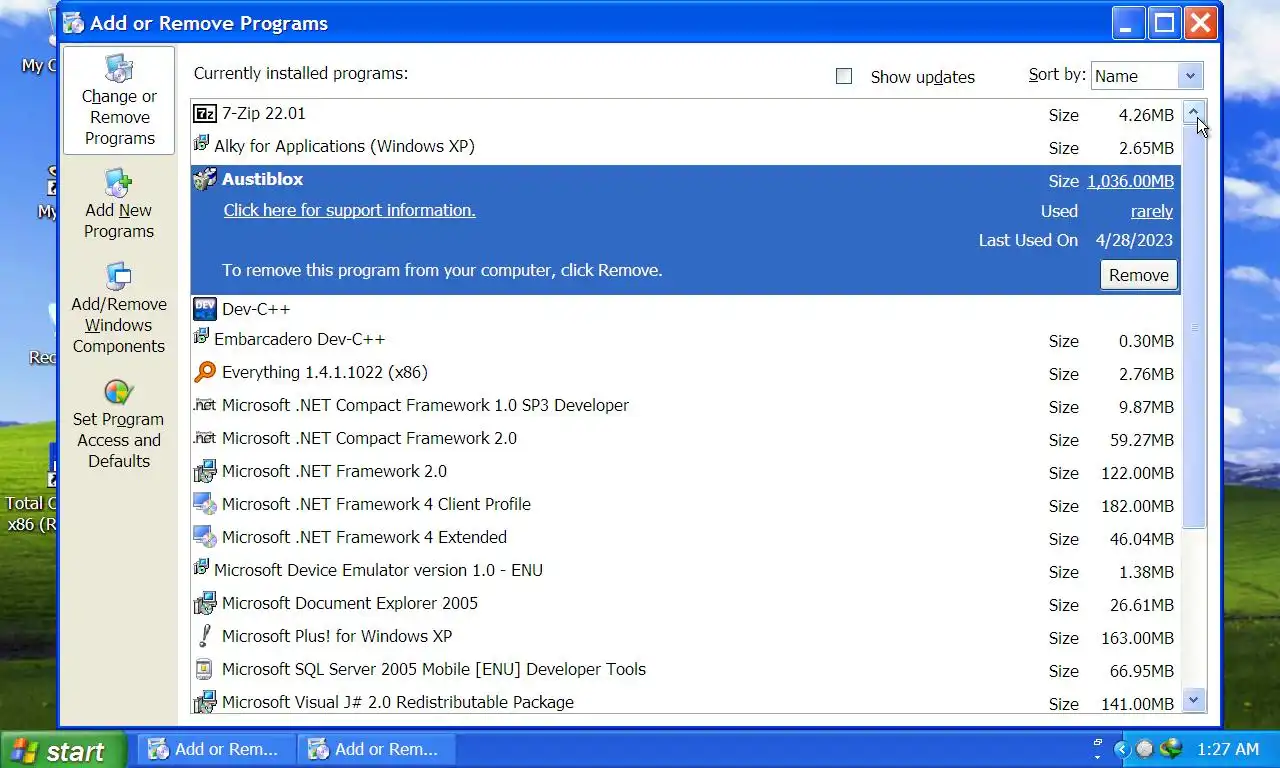1280x768 pixels.
Task: Click the Everything 1.4.1.1022 magnifier icon
Action: [x=205, y=372]
